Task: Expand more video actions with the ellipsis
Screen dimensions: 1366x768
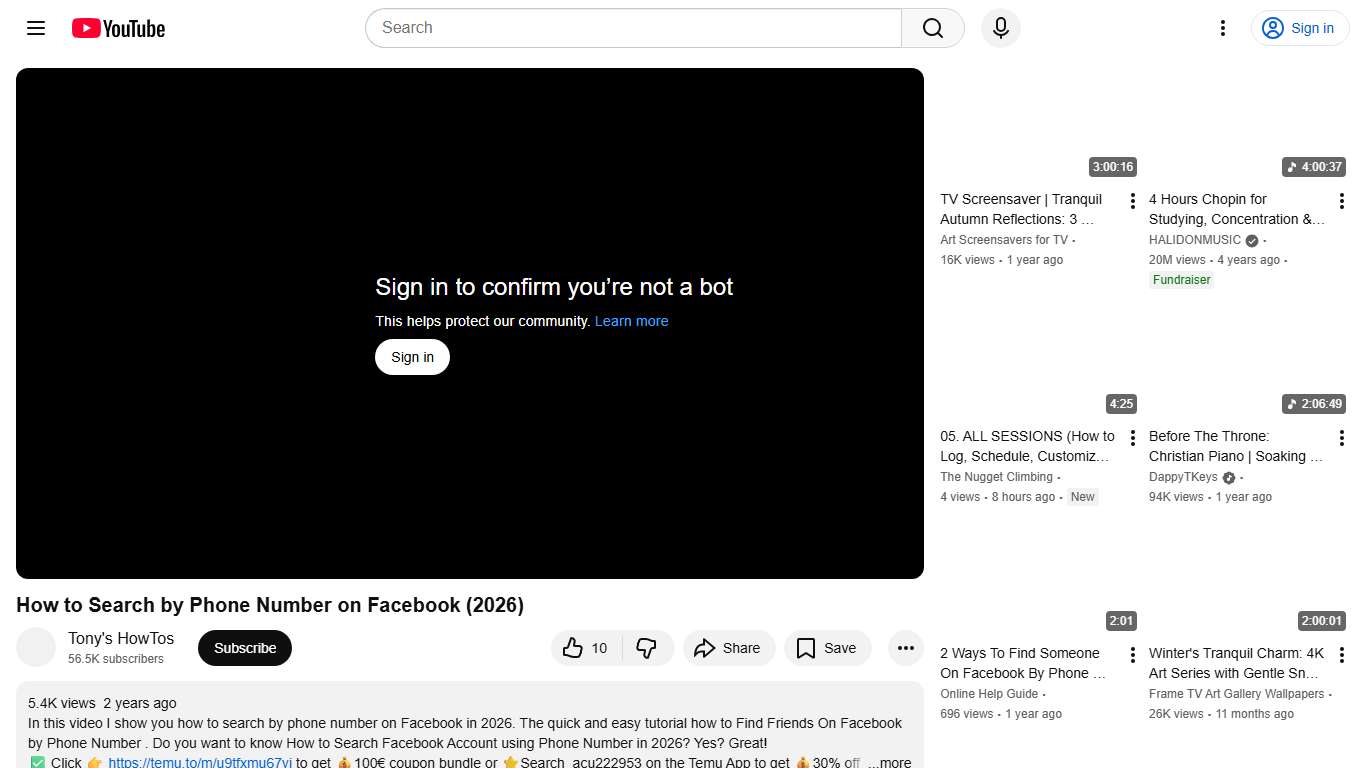Action: (x=905, y=648)
